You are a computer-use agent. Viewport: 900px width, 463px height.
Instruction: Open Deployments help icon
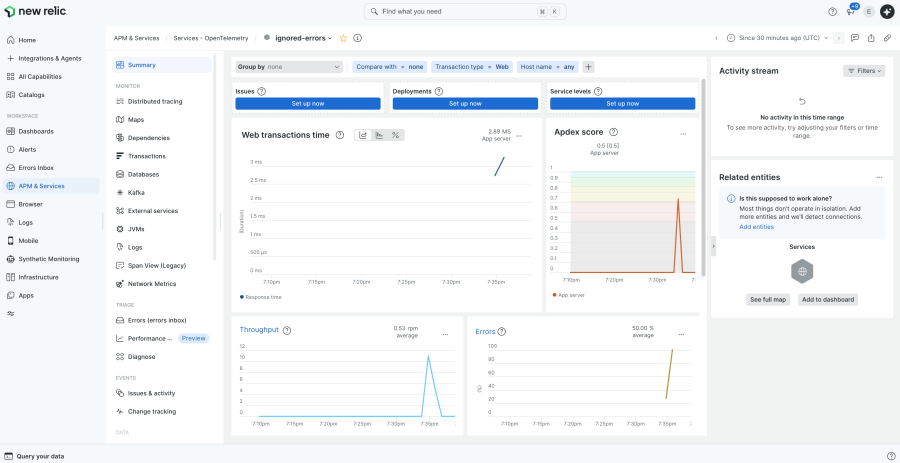439,91
